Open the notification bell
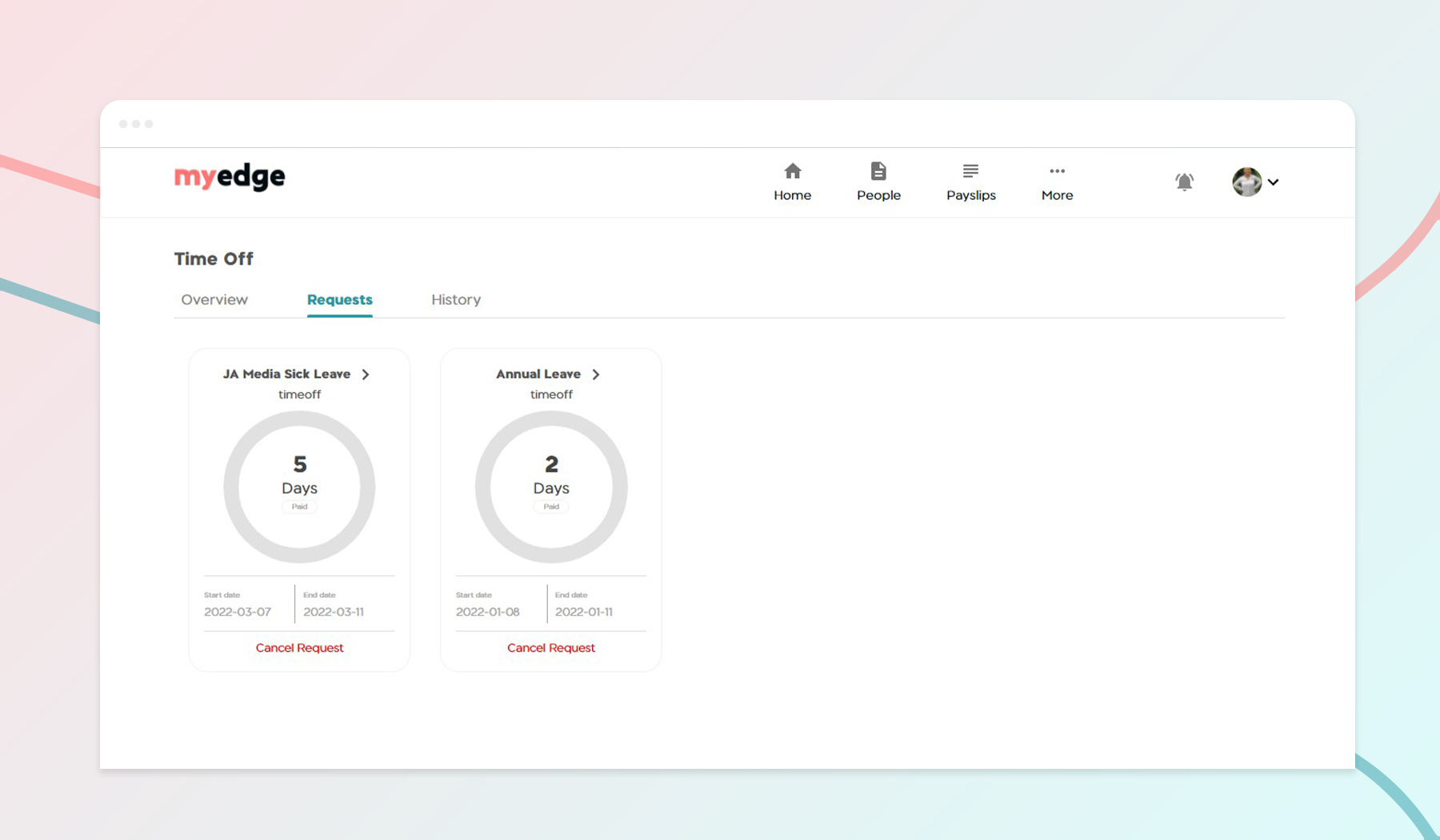 [1184, 182]
